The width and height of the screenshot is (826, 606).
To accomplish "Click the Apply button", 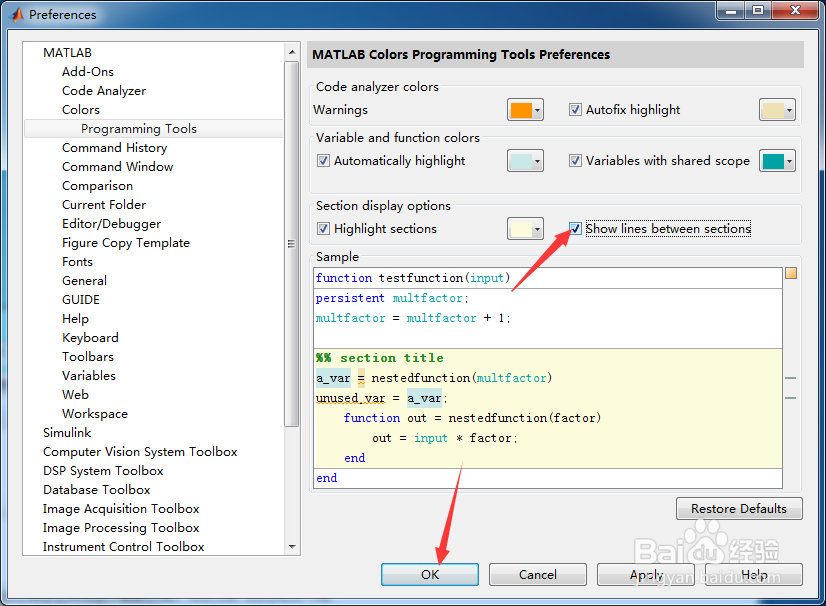I will (646, 574).
